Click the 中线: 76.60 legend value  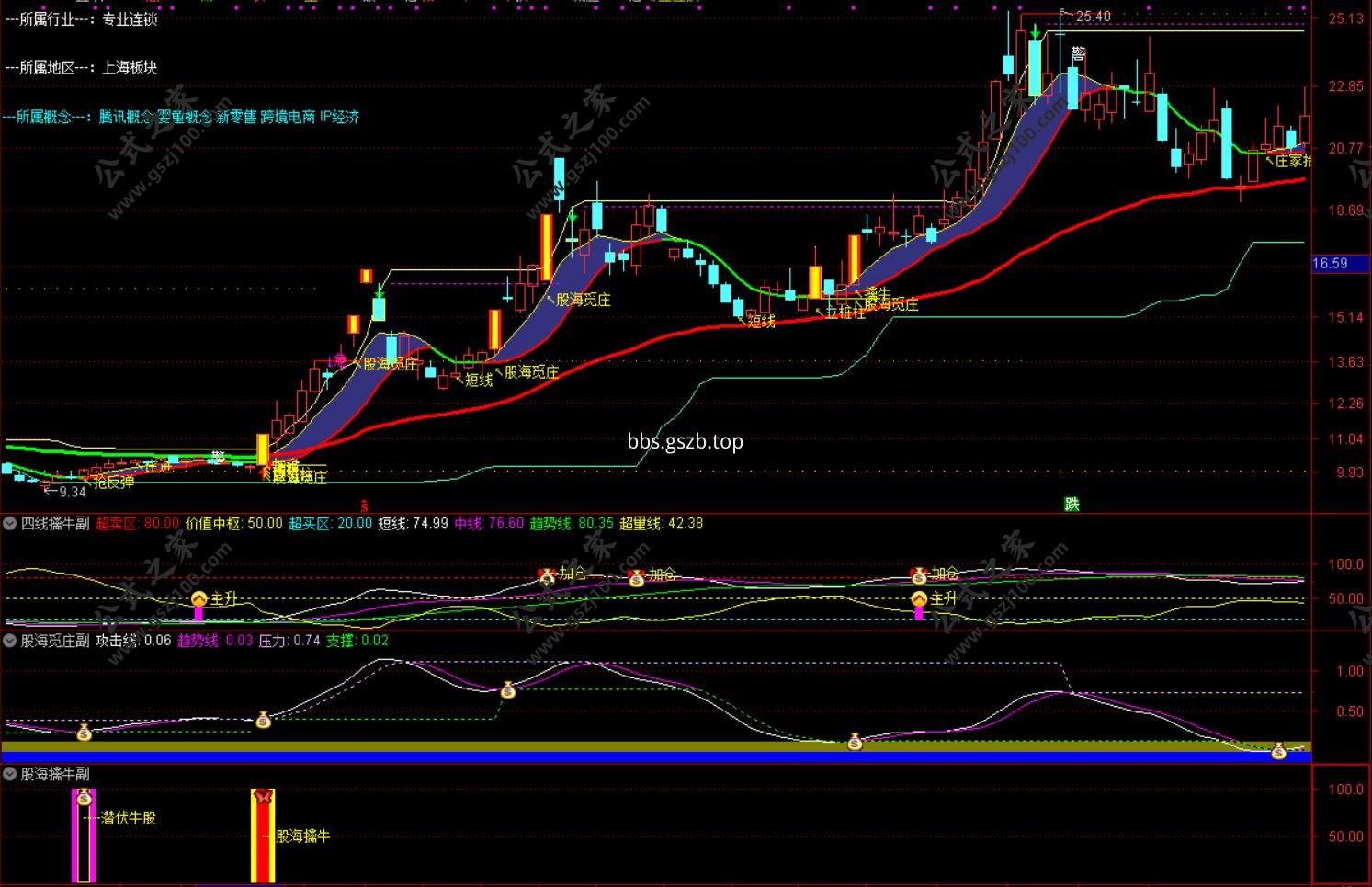489,524
